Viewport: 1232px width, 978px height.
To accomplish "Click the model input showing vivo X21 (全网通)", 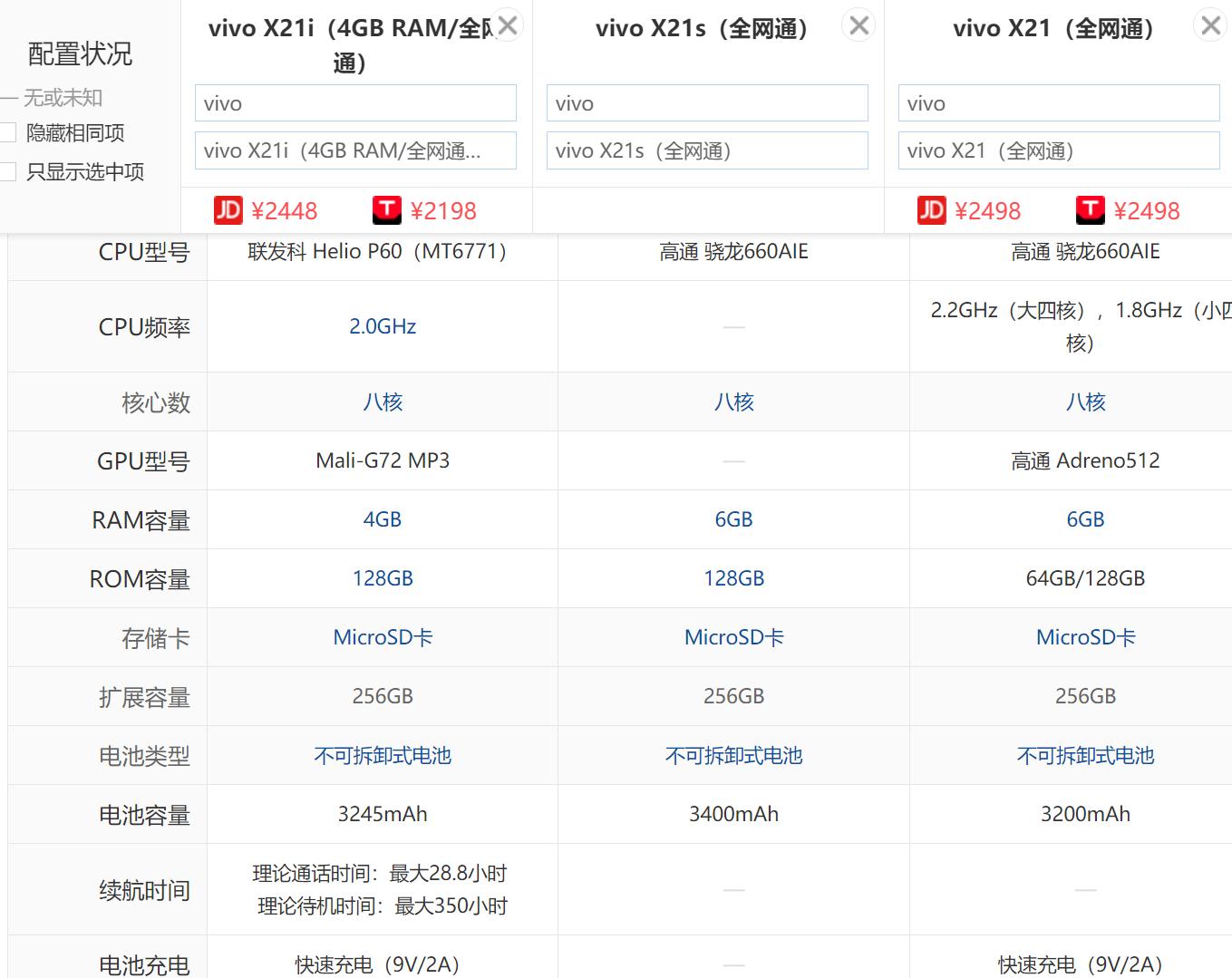I will tap(1058, 150).
